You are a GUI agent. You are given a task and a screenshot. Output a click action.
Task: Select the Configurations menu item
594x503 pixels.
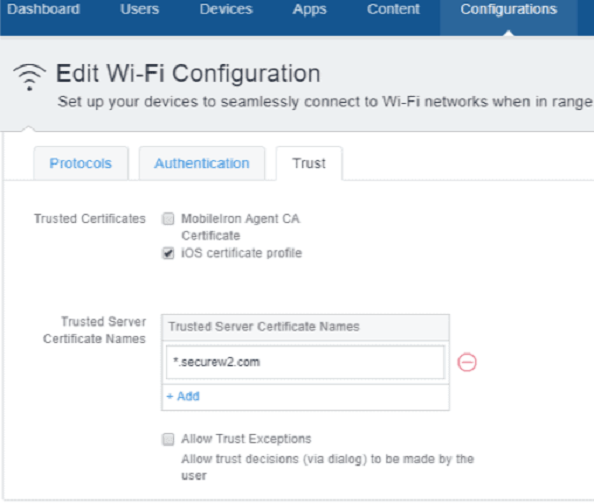pyautogui.click(x=509, y=9)
